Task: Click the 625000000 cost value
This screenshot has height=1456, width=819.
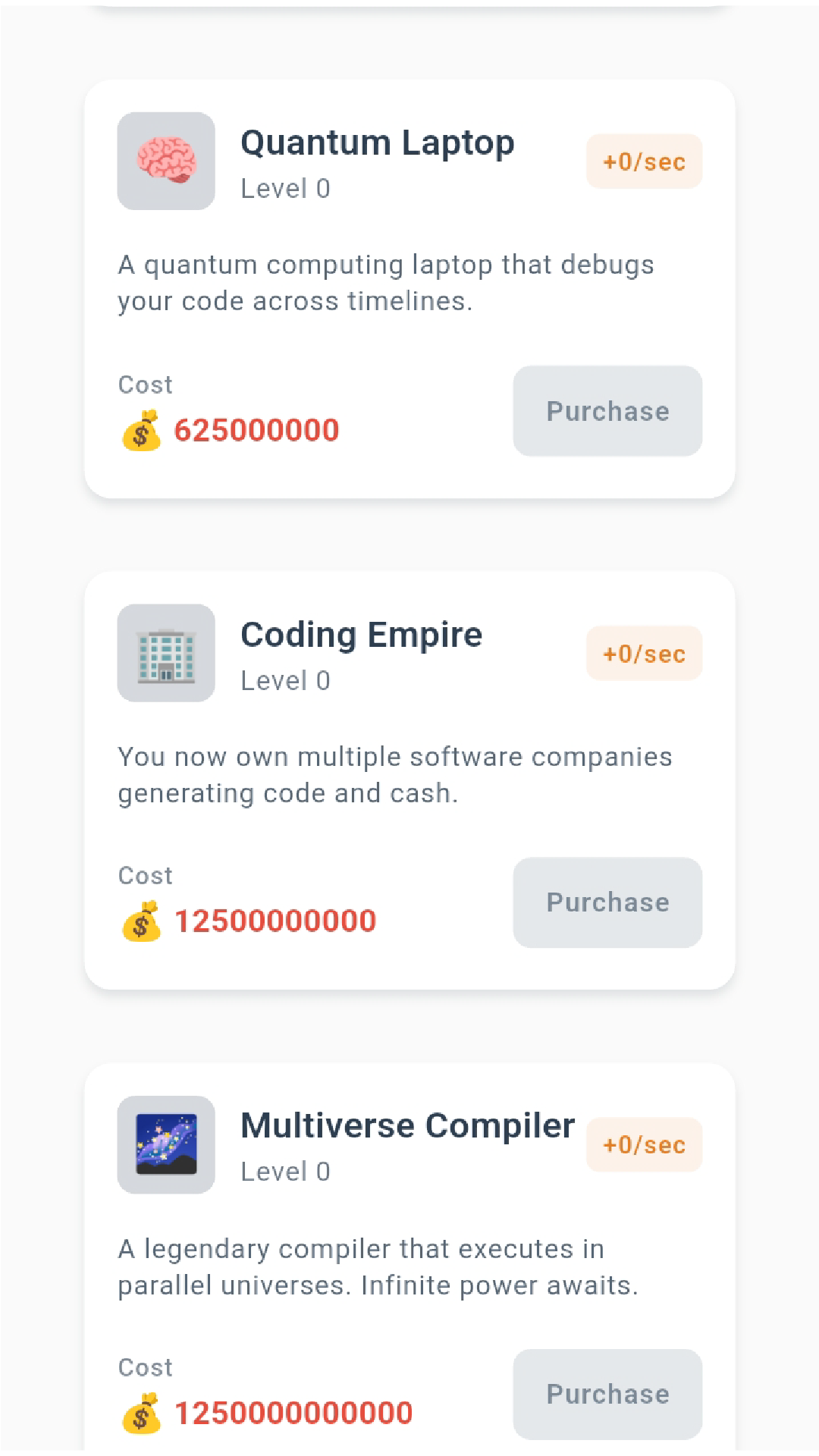Action: pyautogui.click(x=256, y=429)
